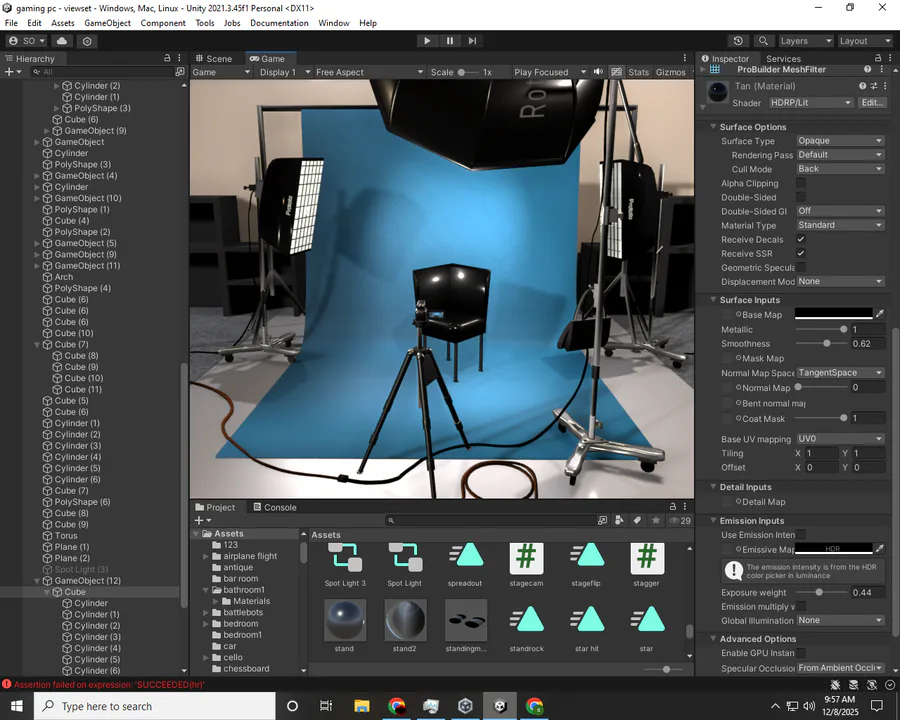
Task: Toggle the Hierarchy panel lock icon
Action: [167, 58]
